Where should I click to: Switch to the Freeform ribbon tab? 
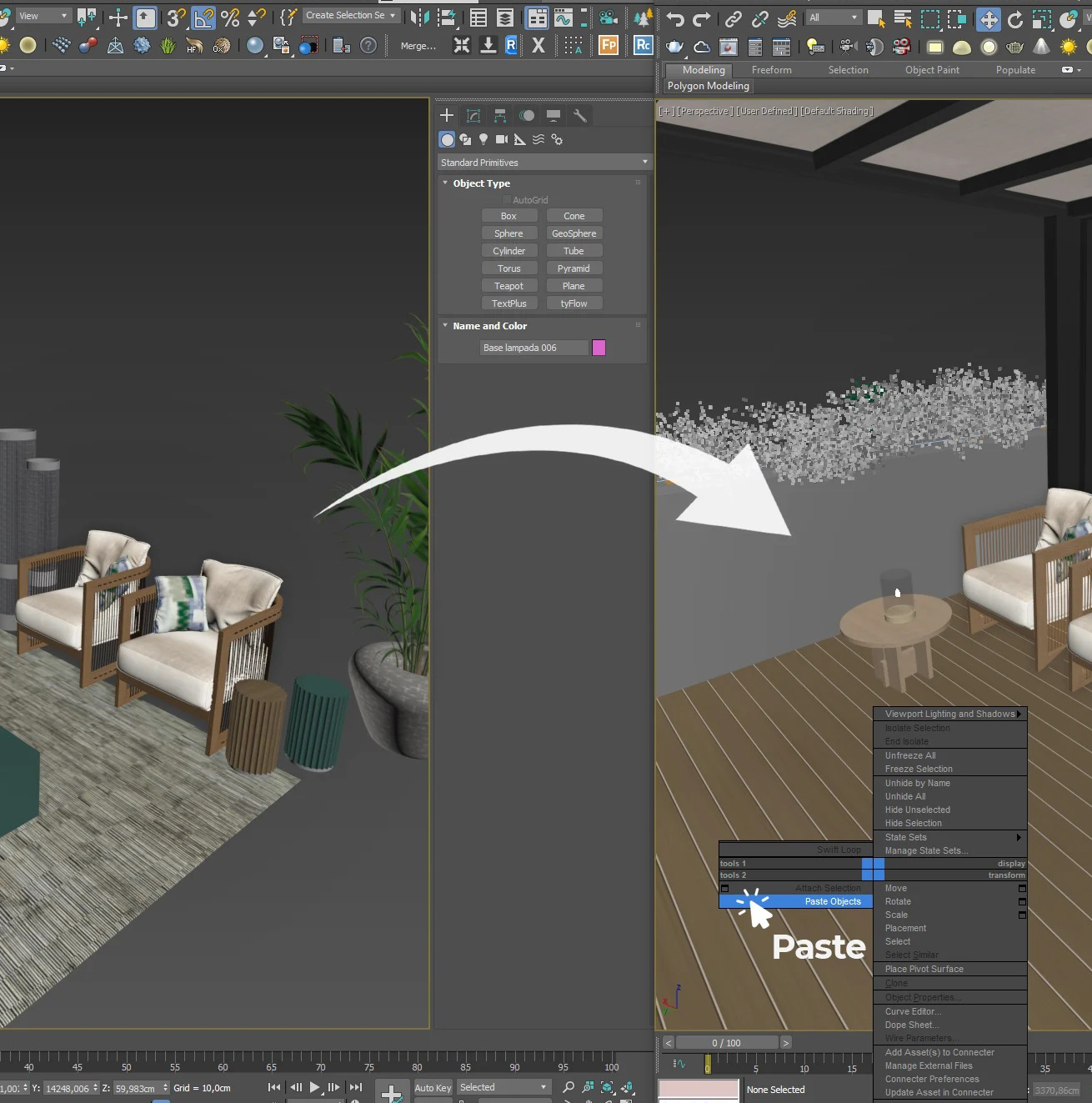click(x=771, y=70)
